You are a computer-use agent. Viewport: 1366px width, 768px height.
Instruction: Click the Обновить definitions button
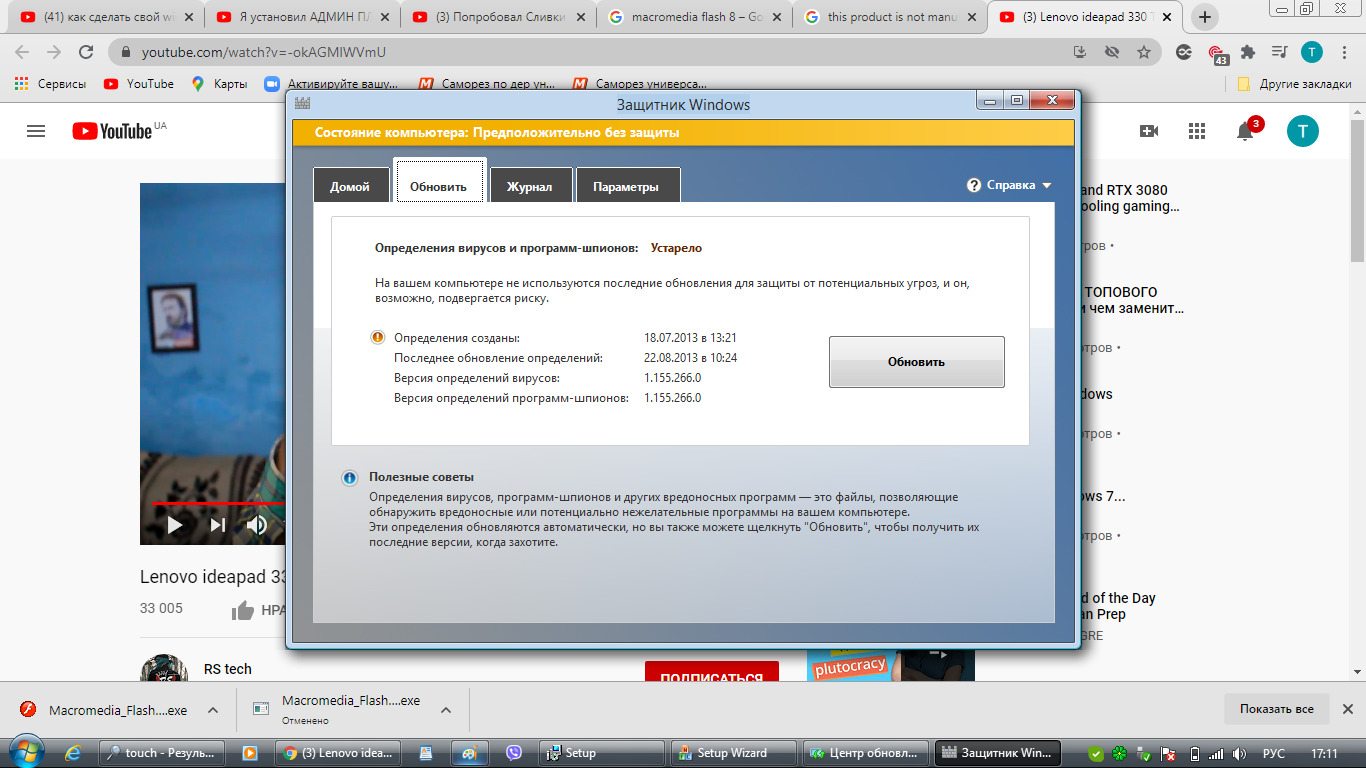916,362
